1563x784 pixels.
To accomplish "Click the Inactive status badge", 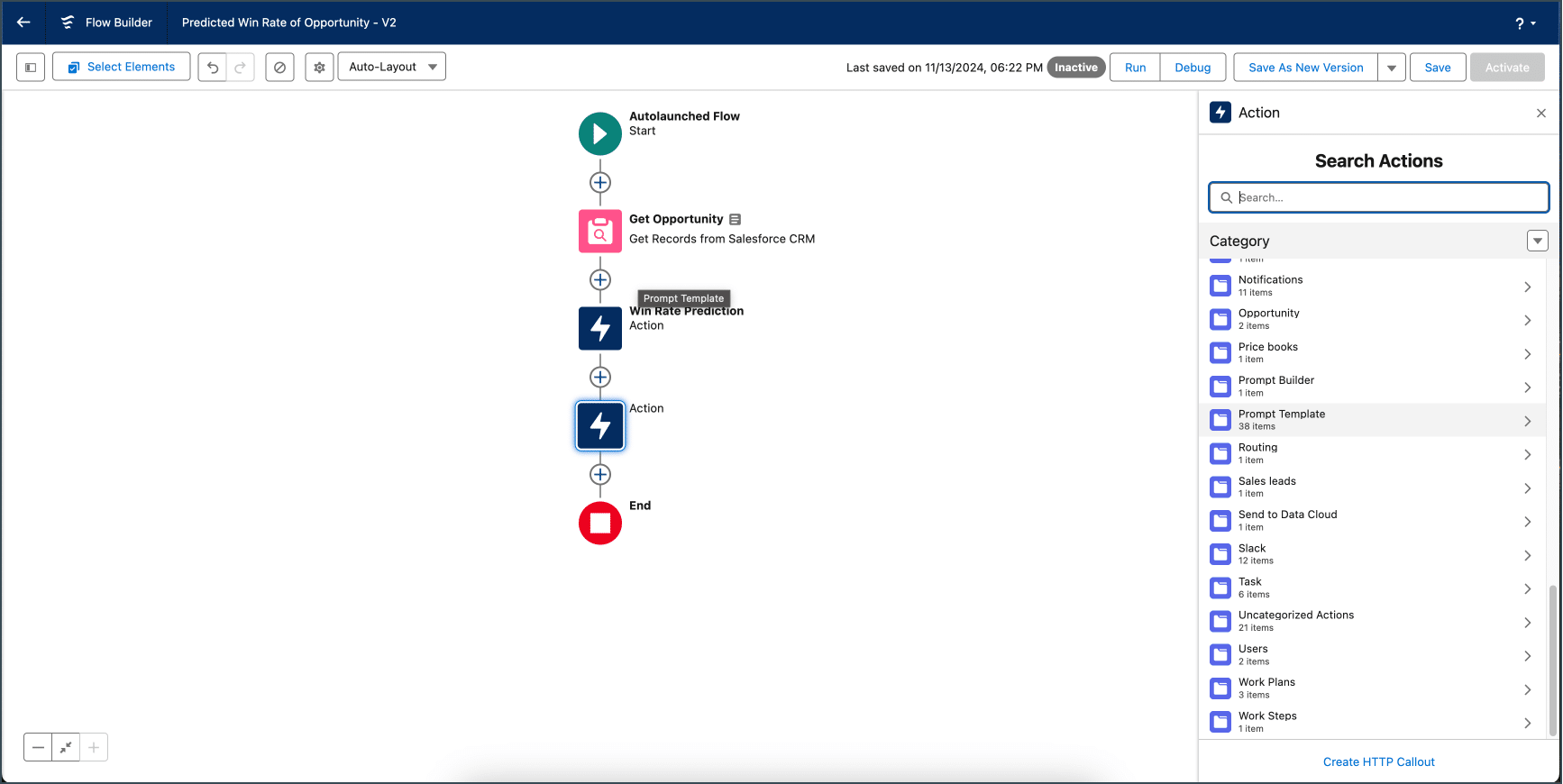I will [1076, 68].
